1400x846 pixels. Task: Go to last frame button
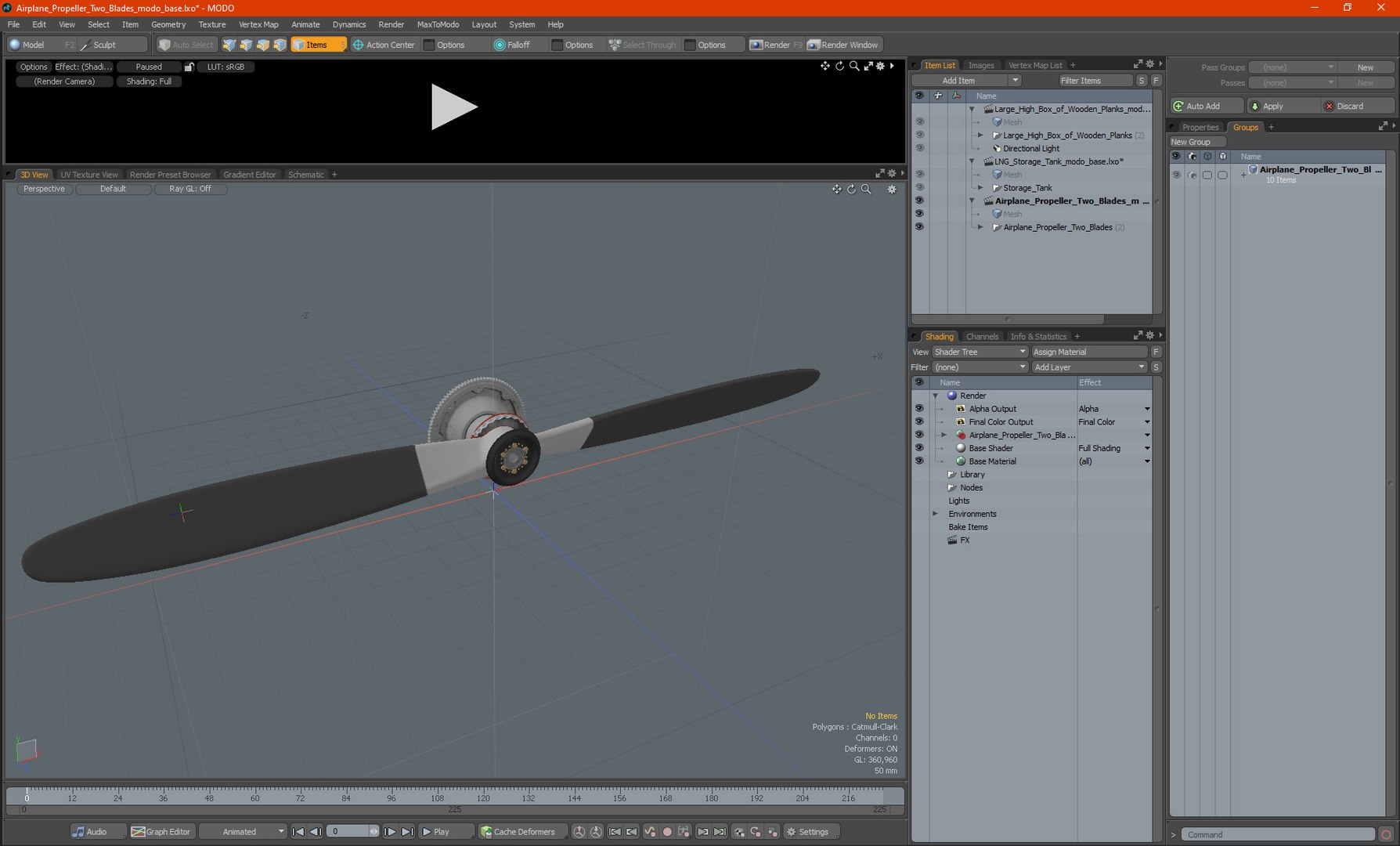point(407,832)
